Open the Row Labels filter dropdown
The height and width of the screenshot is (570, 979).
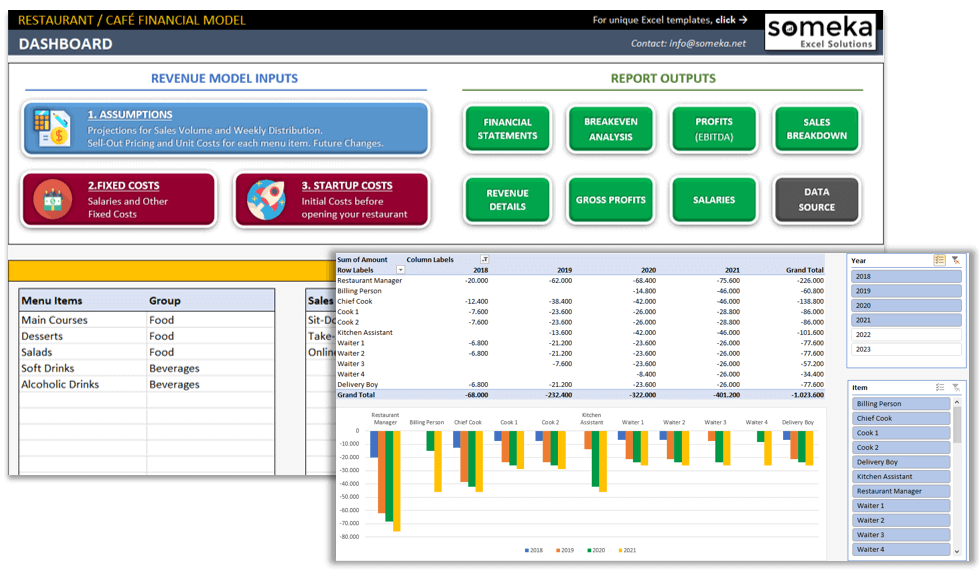tap(400, 270)
